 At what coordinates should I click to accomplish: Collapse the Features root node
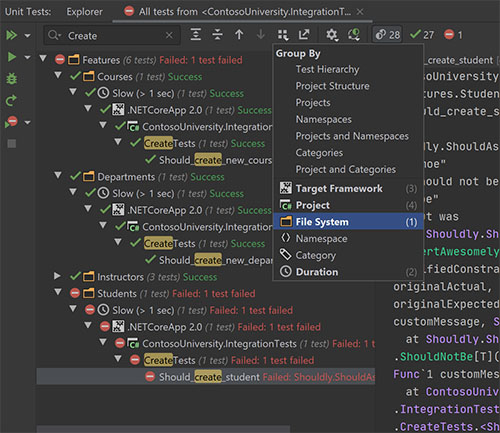(43, 59)
